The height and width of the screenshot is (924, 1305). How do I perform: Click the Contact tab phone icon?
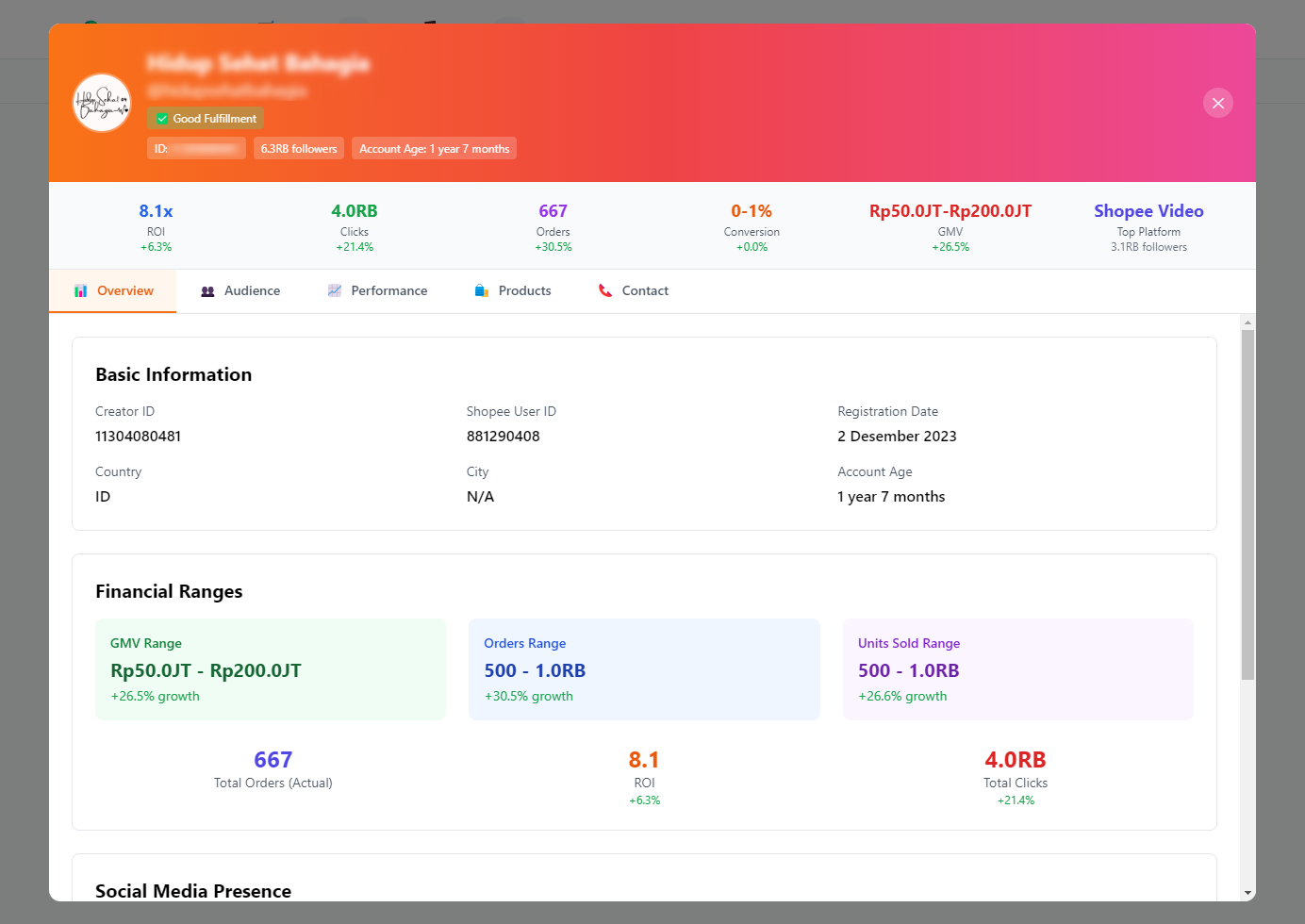point(605,291)
